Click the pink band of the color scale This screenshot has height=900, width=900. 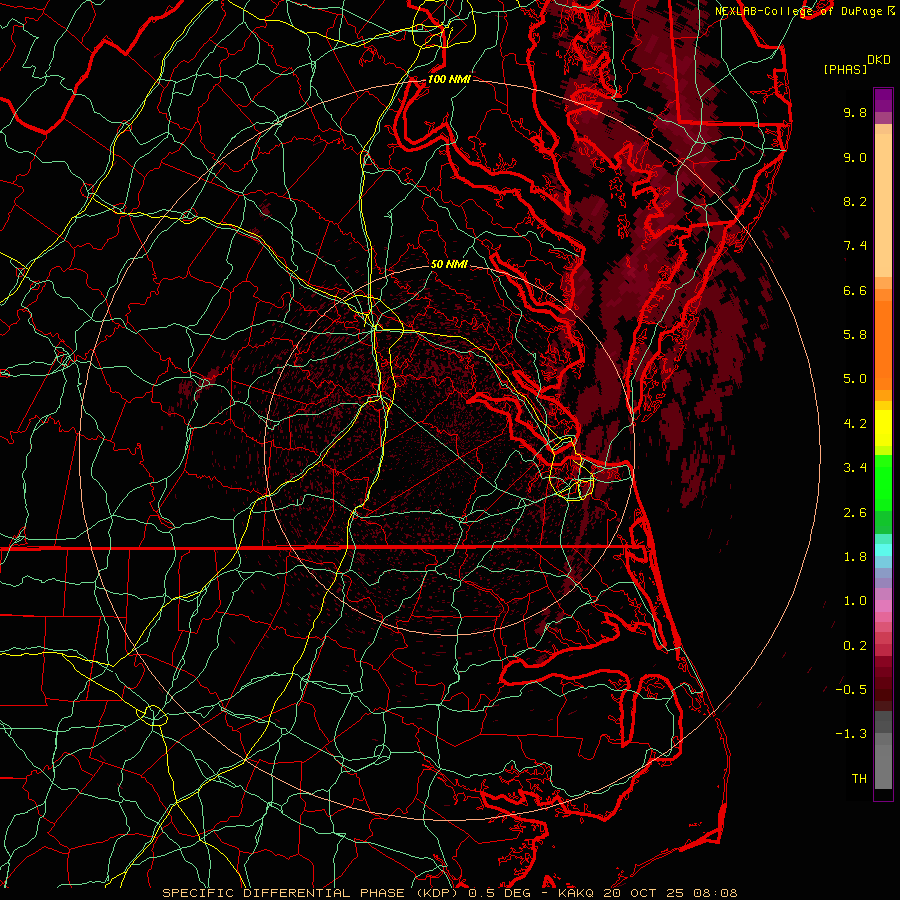tap(883, 606)
